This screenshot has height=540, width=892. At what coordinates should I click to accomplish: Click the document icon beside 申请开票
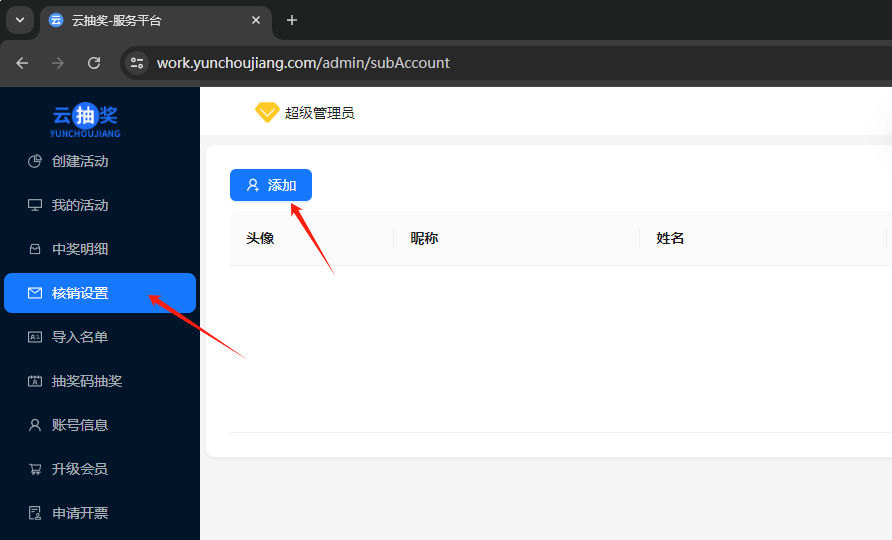point(35,513)
